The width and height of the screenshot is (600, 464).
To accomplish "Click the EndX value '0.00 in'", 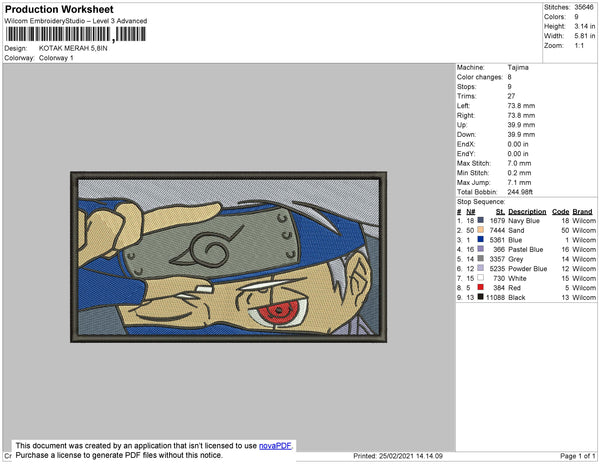I will (518, 144).
